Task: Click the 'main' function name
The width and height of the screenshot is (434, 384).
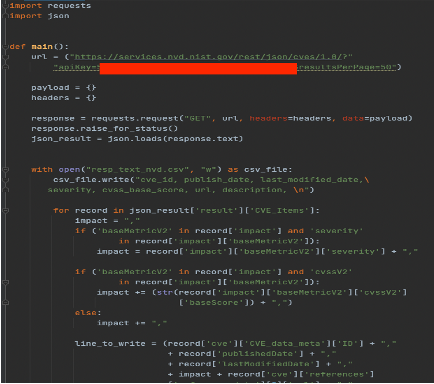Action: 42,47
